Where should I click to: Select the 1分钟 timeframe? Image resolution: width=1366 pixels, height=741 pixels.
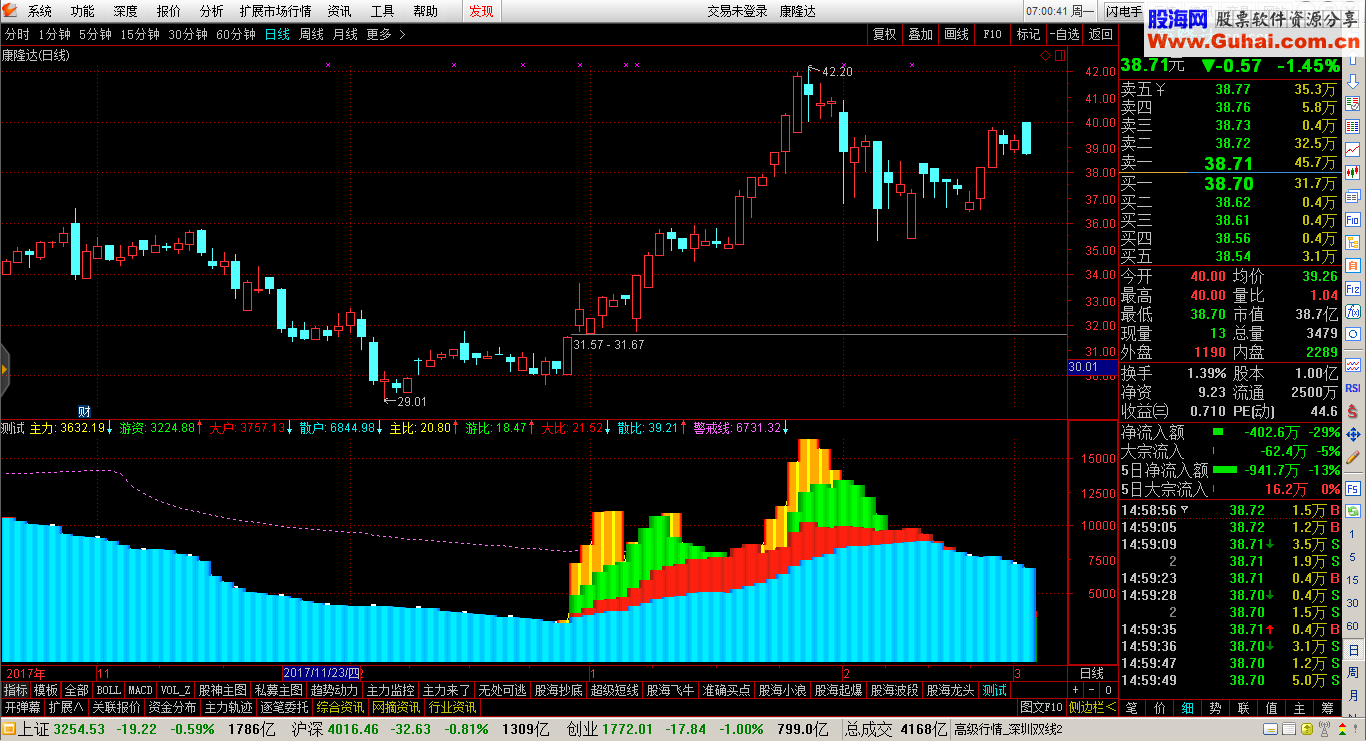click(x=55, y=34)
